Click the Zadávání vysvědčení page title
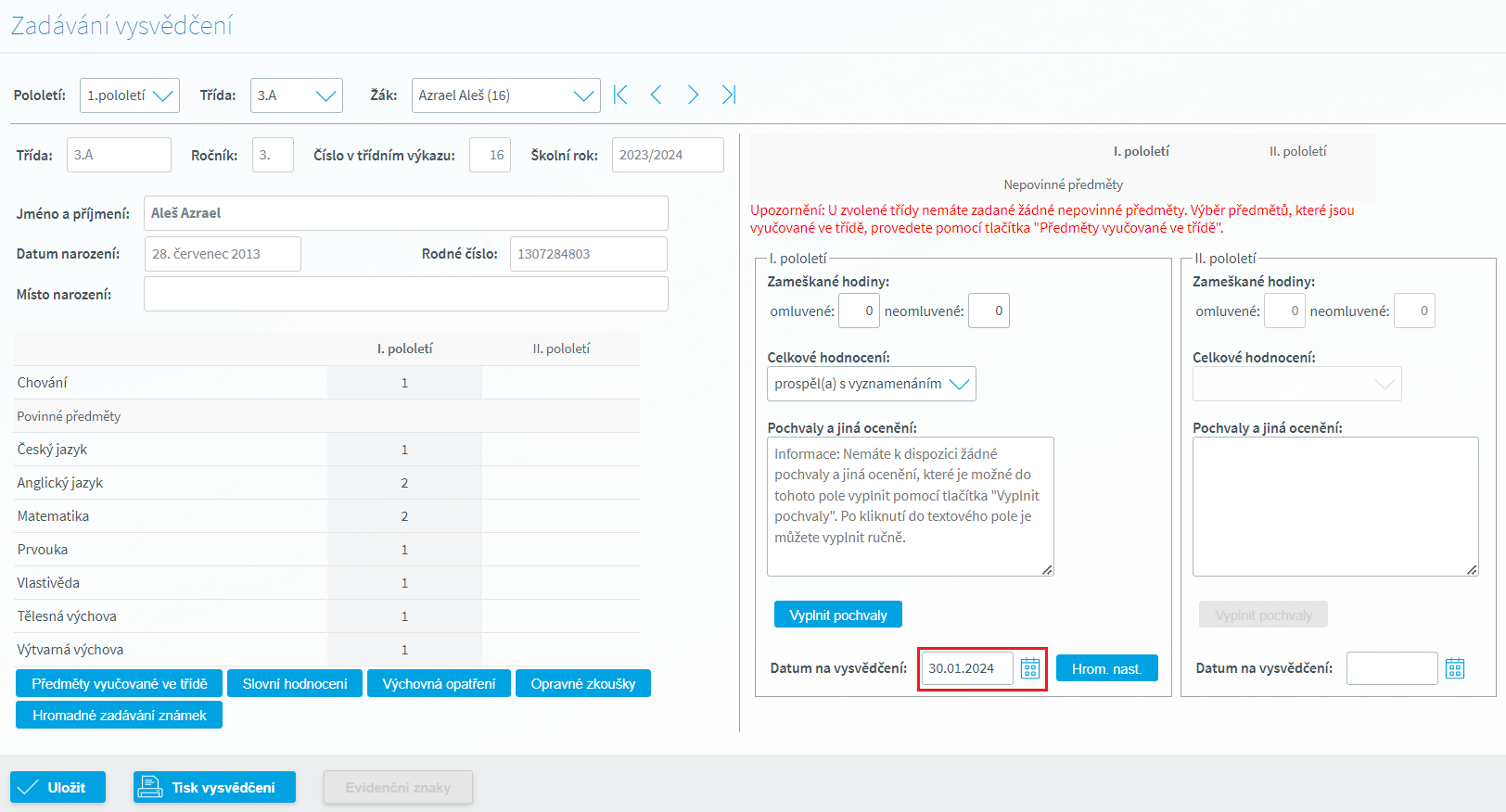The width and height of the screenshot is (1506, 812). coord(121,26)
